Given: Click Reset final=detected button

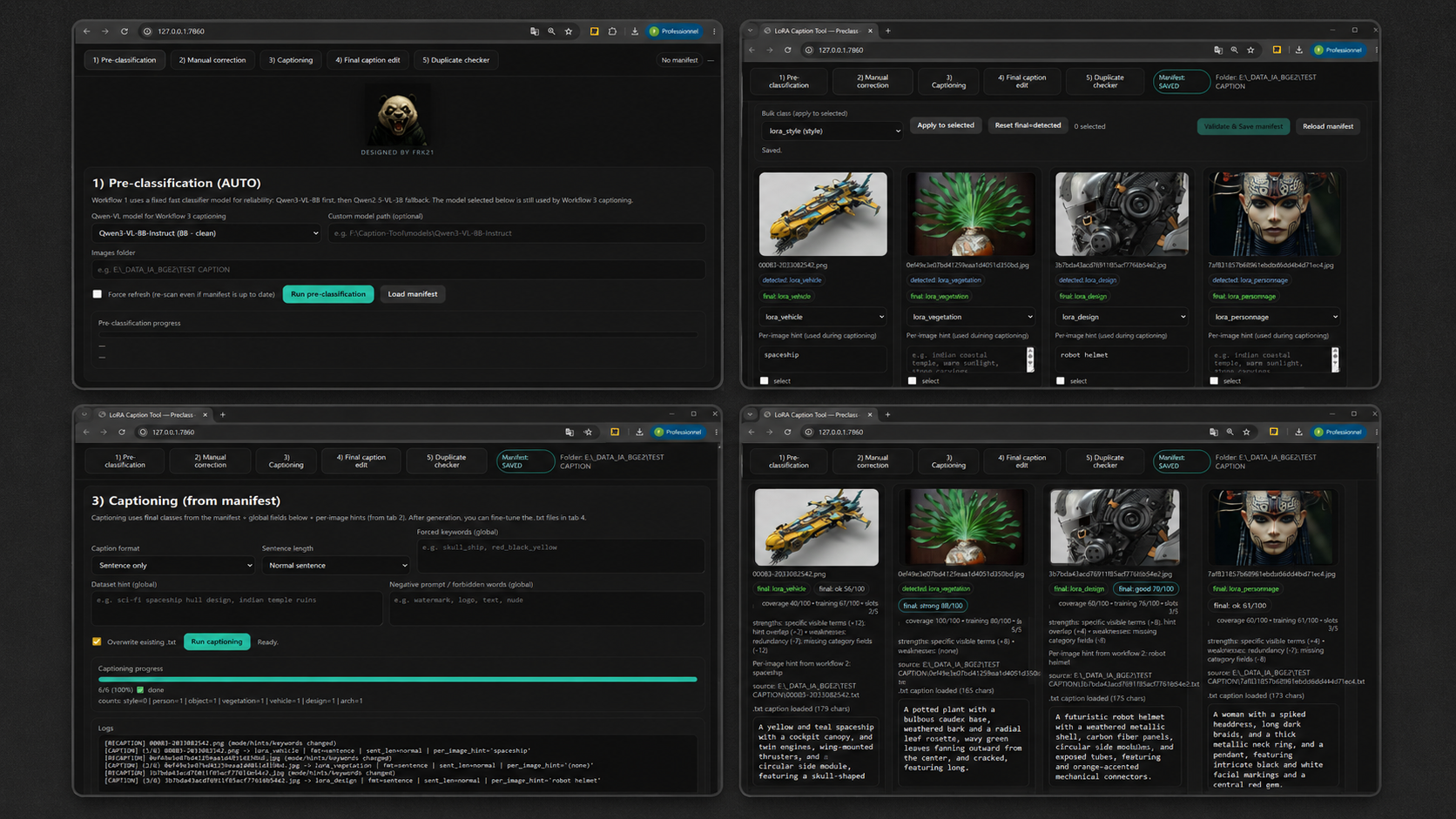Looking at the screenshot, I should [1028, 125].
